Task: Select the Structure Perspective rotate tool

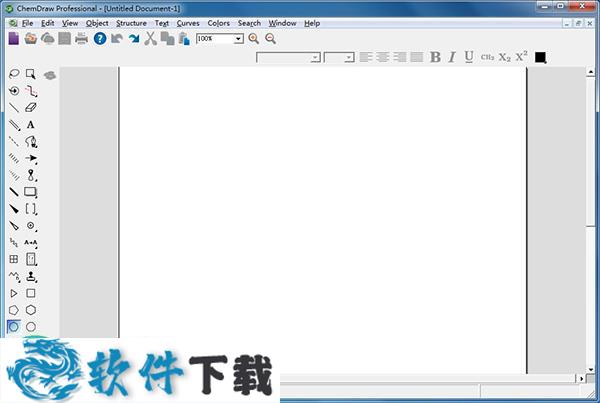Action: [14, 91]
